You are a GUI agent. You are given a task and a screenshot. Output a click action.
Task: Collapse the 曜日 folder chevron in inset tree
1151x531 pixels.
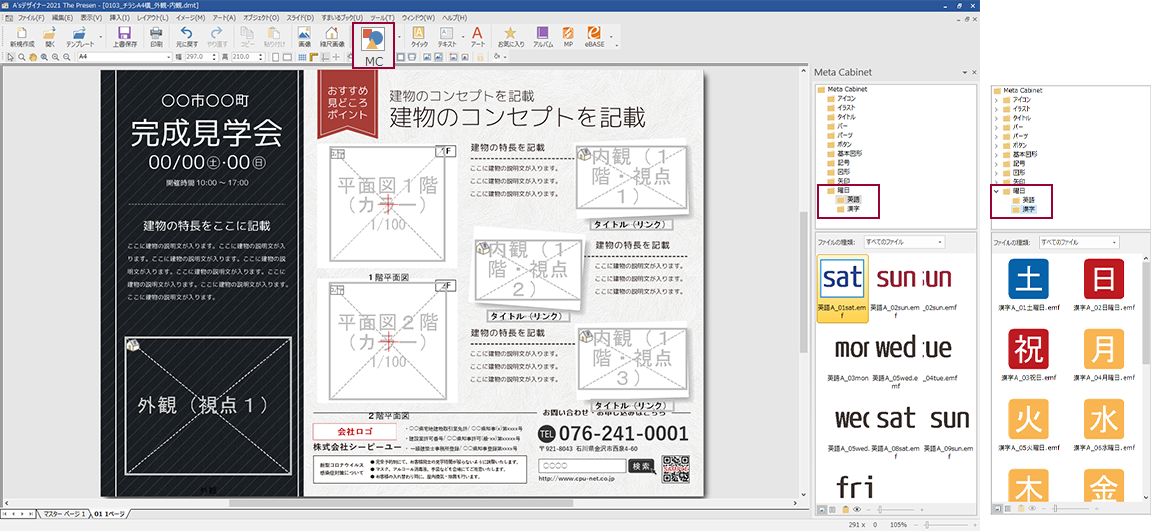point(996,191)
